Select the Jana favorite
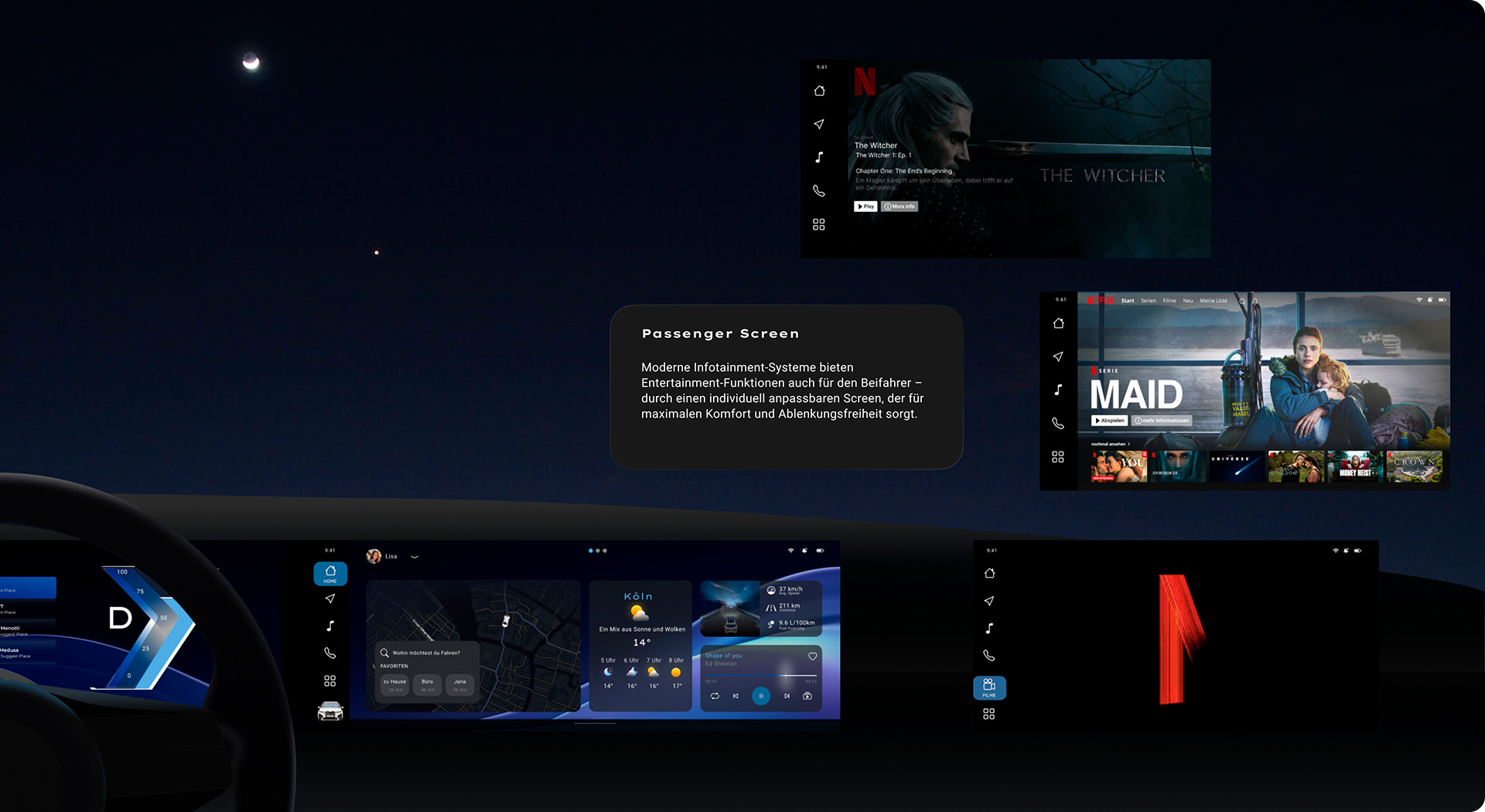This screenshot has height=812, width=1485. point(460,684)
